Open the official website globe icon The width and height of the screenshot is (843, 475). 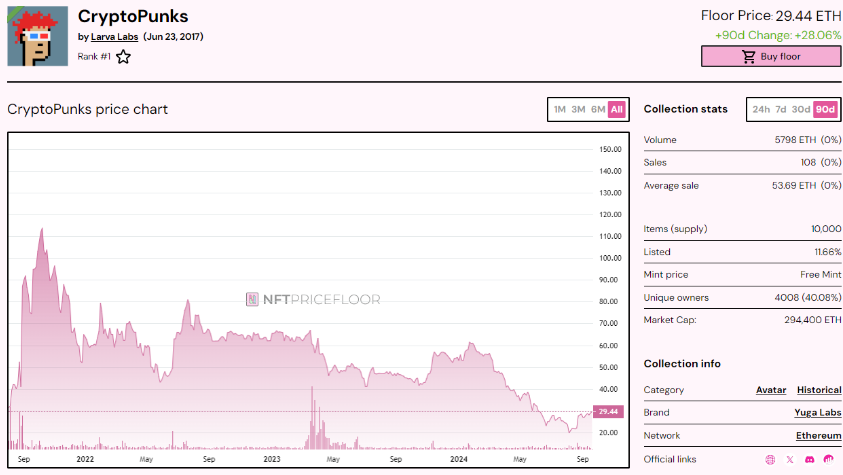click(770, 459)
